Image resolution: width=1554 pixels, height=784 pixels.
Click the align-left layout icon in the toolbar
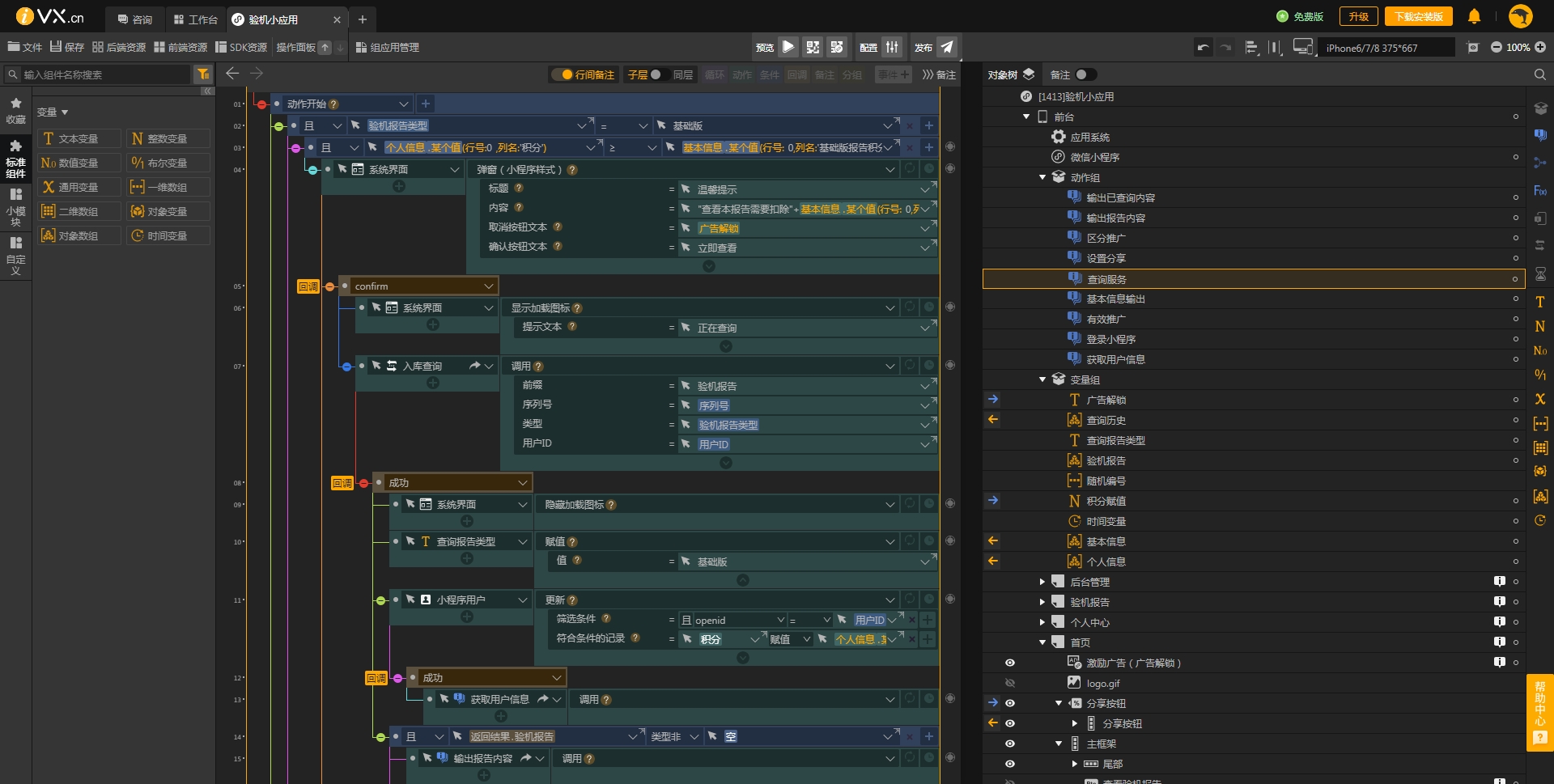coord(1251,48)
